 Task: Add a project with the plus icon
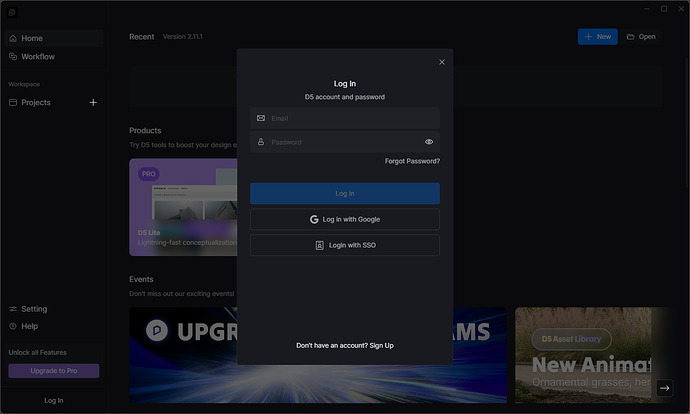click(93, 102)
